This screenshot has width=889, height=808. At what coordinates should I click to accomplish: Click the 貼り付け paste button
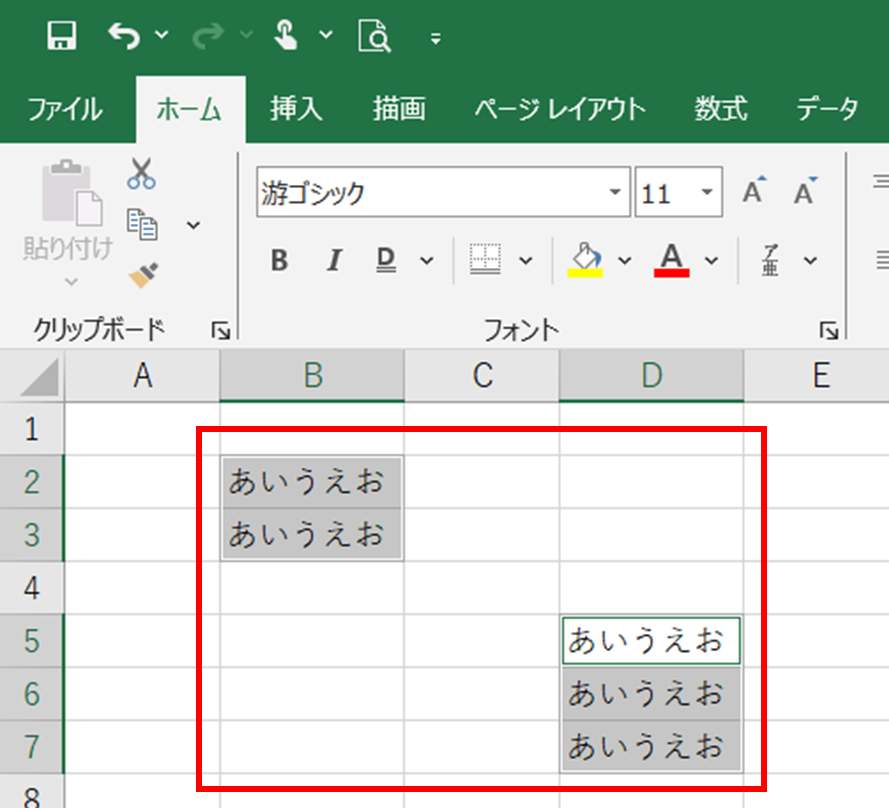[x=68, y=210]
